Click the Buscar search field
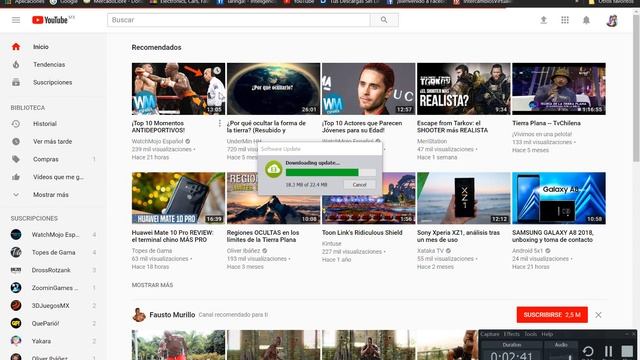This screenshot has width=640, height=360. 239,20
